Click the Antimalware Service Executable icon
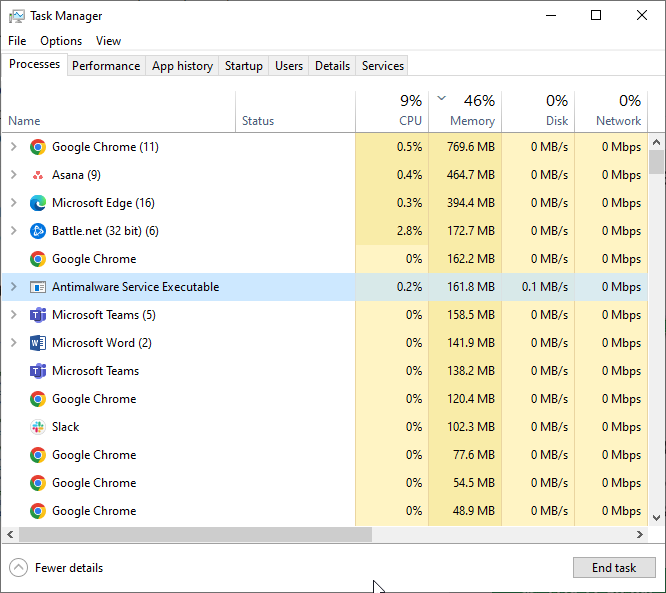The height and width of the screenshot is (593, 666). pos(38,287)
